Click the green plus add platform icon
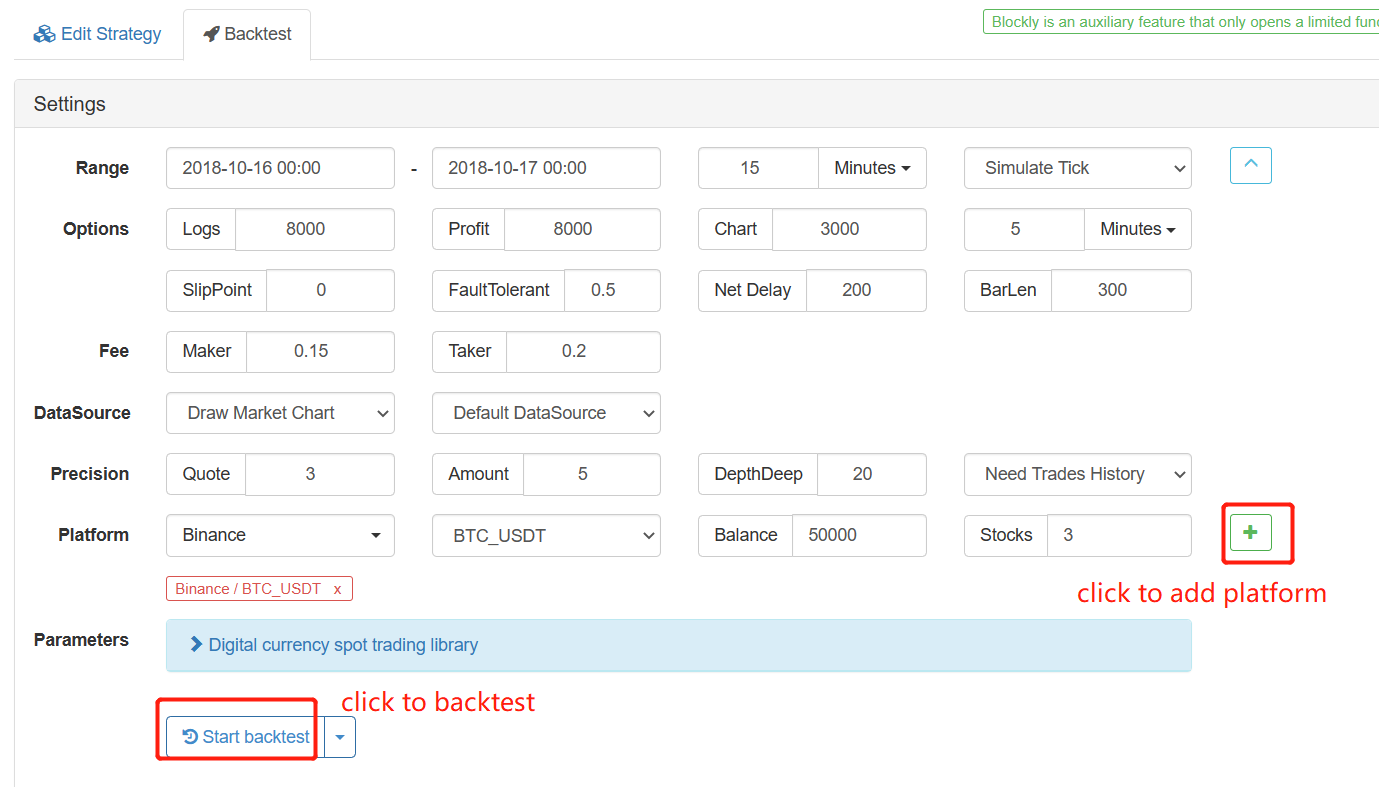Image resolution: width=1379 pixels, height=787 pixels. coord(1250,533)
